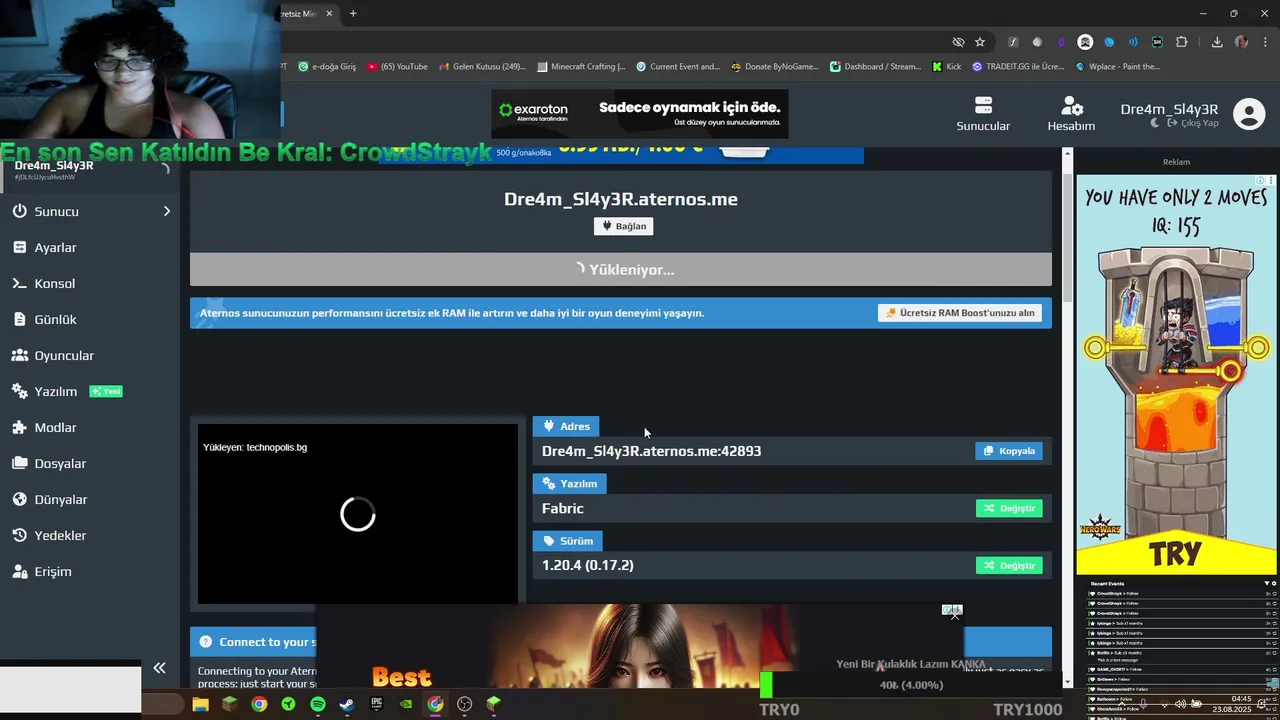Viewport: 1280px width, 720px height.
Task: Copy the server address with Kopyala
Action: [1009, 451]
